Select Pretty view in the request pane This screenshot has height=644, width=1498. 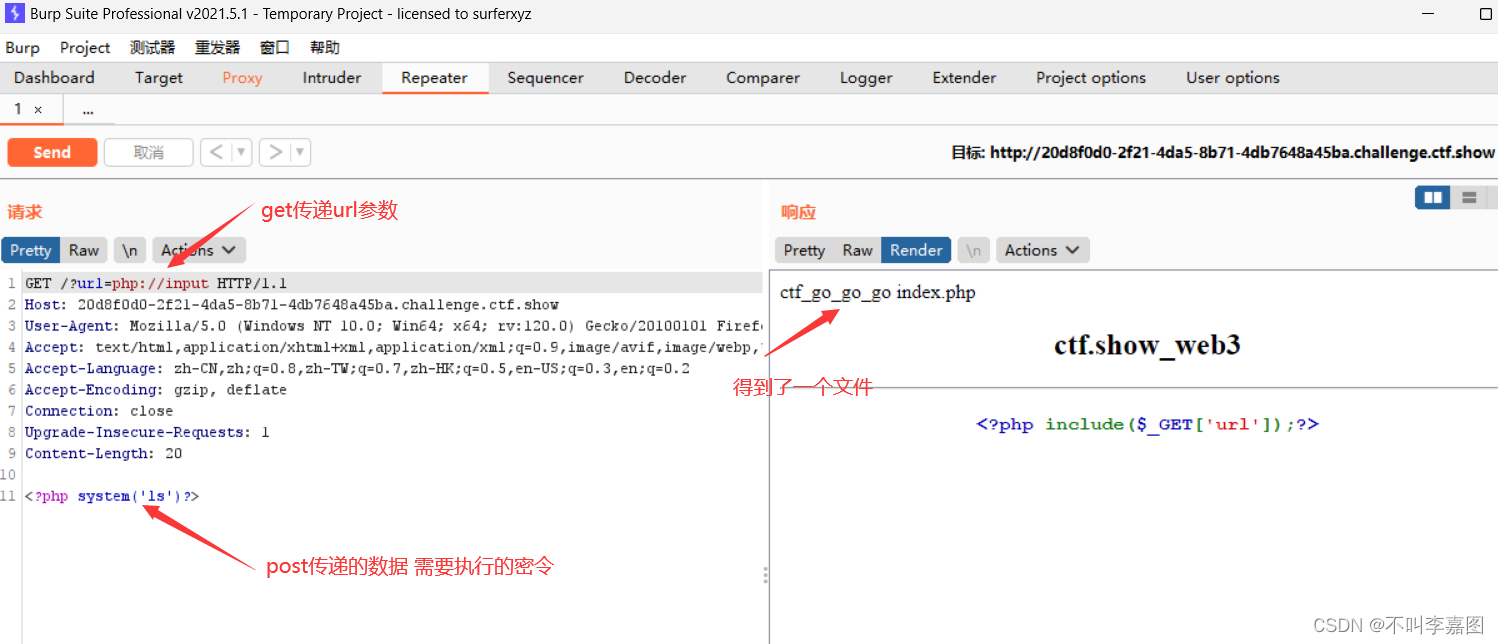coord(30,250)
